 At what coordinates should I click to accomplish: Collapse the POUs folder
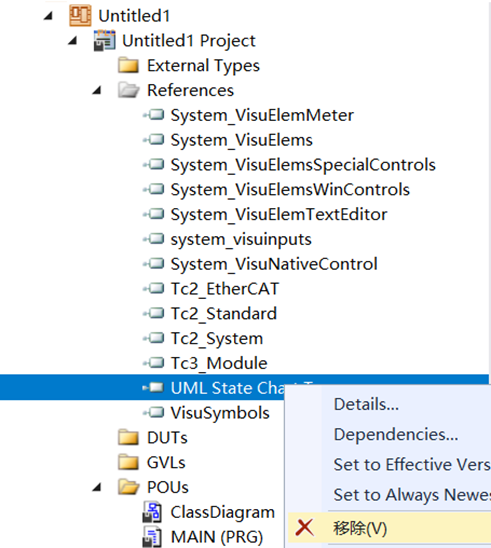[x=97, y=487]
